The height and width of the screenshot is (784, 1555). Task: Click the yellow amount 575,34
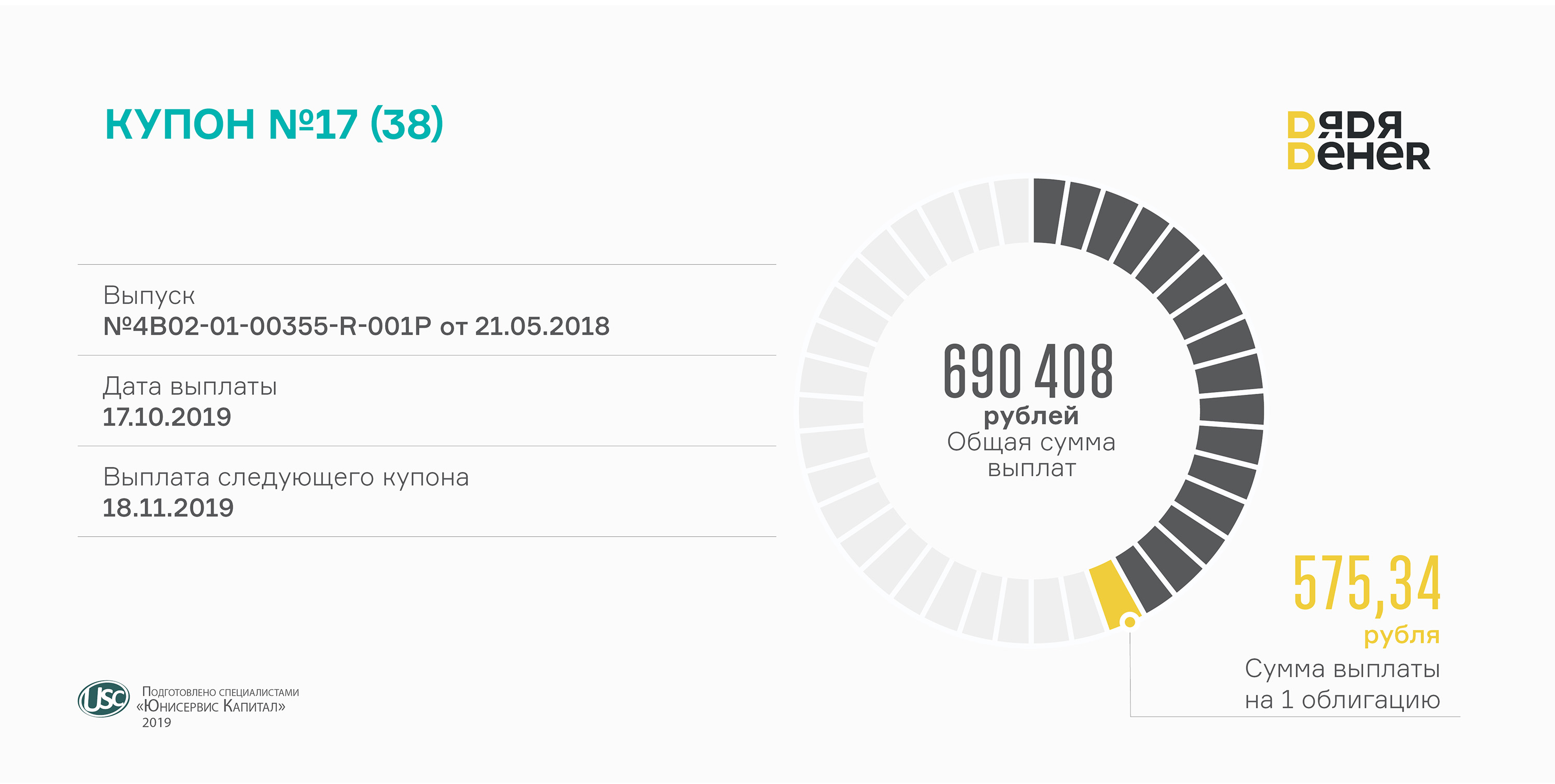pos(1367,583)
